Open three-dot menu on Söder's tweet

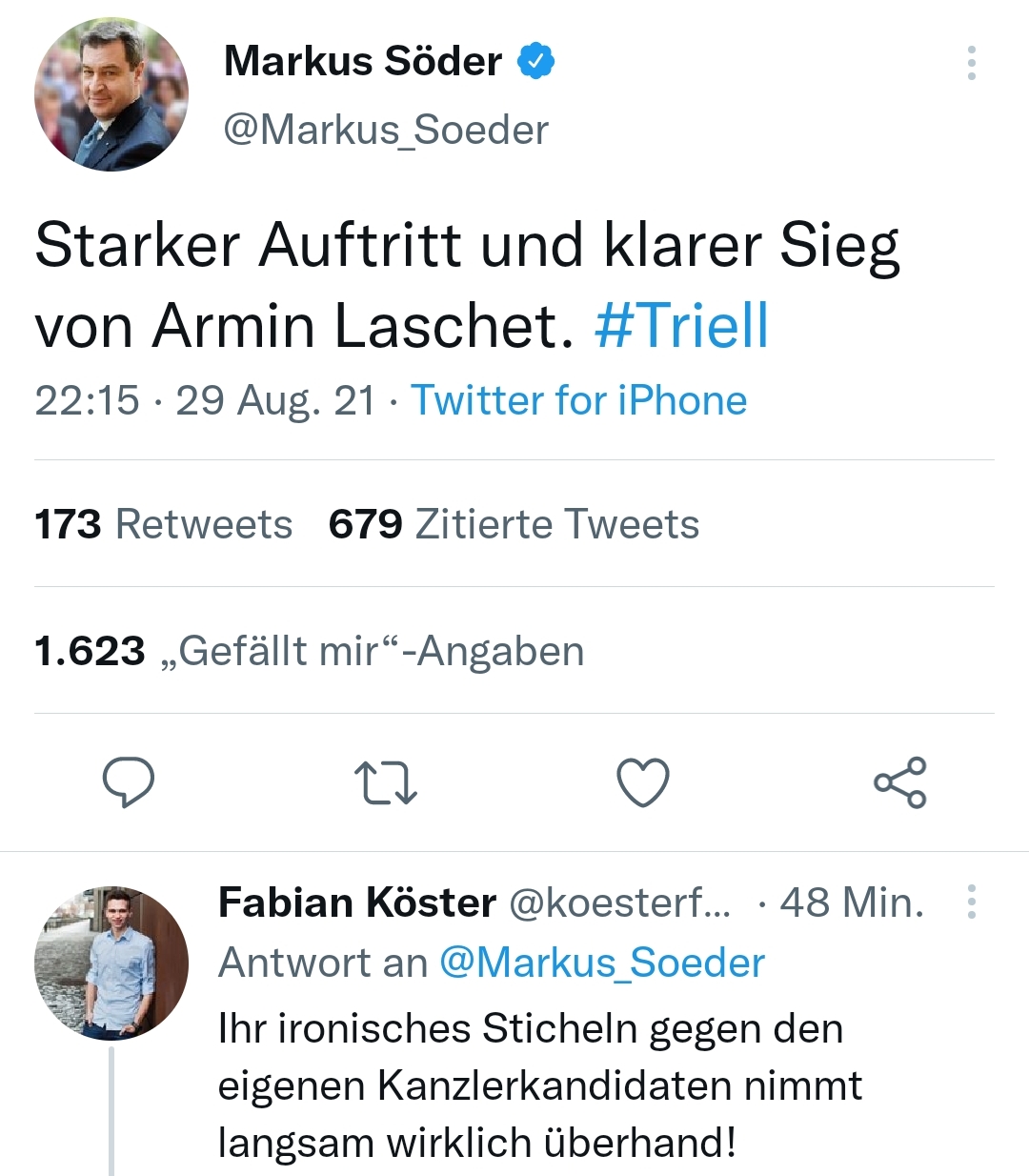(x=971, y=63)
